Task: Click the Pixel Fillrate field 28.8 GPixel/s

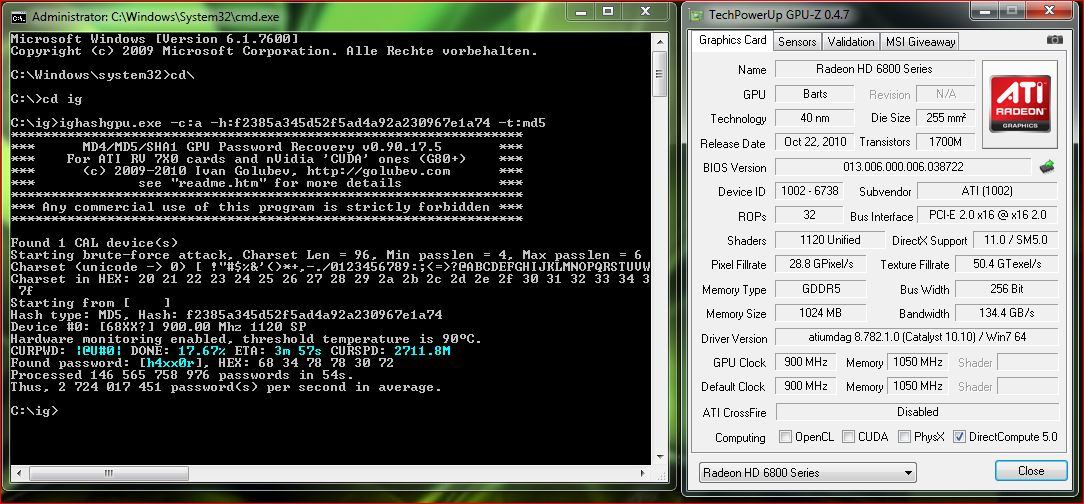Action: tap(820, 264)
